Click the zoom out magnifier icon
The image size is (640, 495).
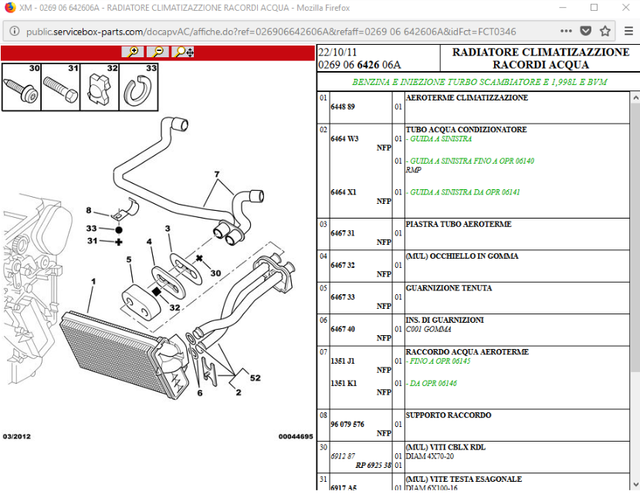(158, 52)
